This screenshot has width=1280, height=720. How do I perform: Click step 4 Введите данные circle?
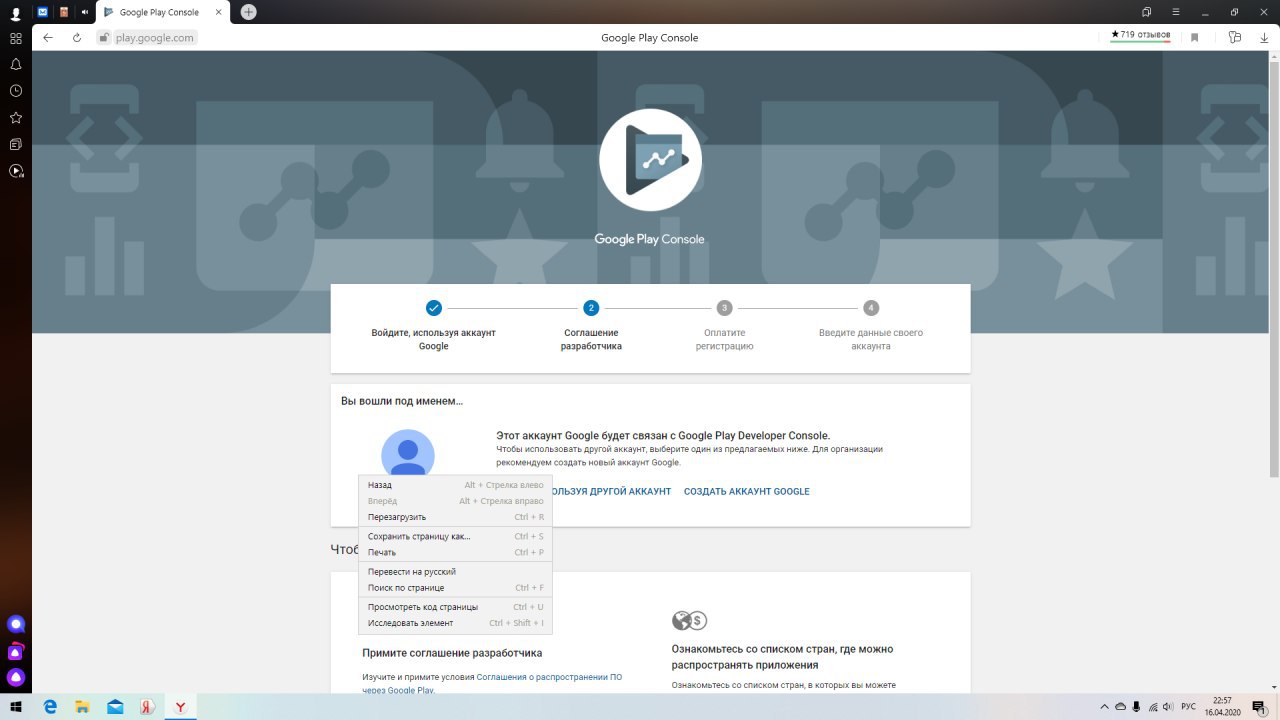coord(871,308)
